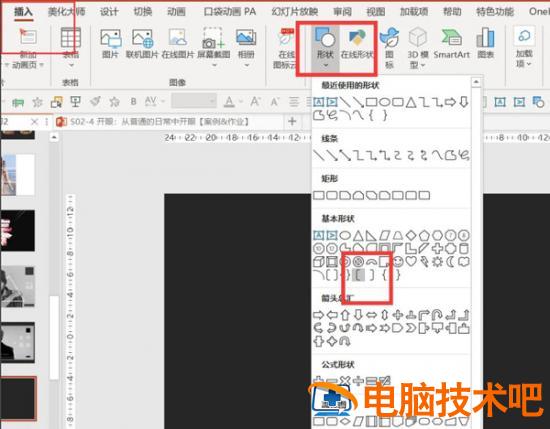Open the 3D 模型 dropdown
The height and width of the screenshot is (429, 550).
[417, 48]
